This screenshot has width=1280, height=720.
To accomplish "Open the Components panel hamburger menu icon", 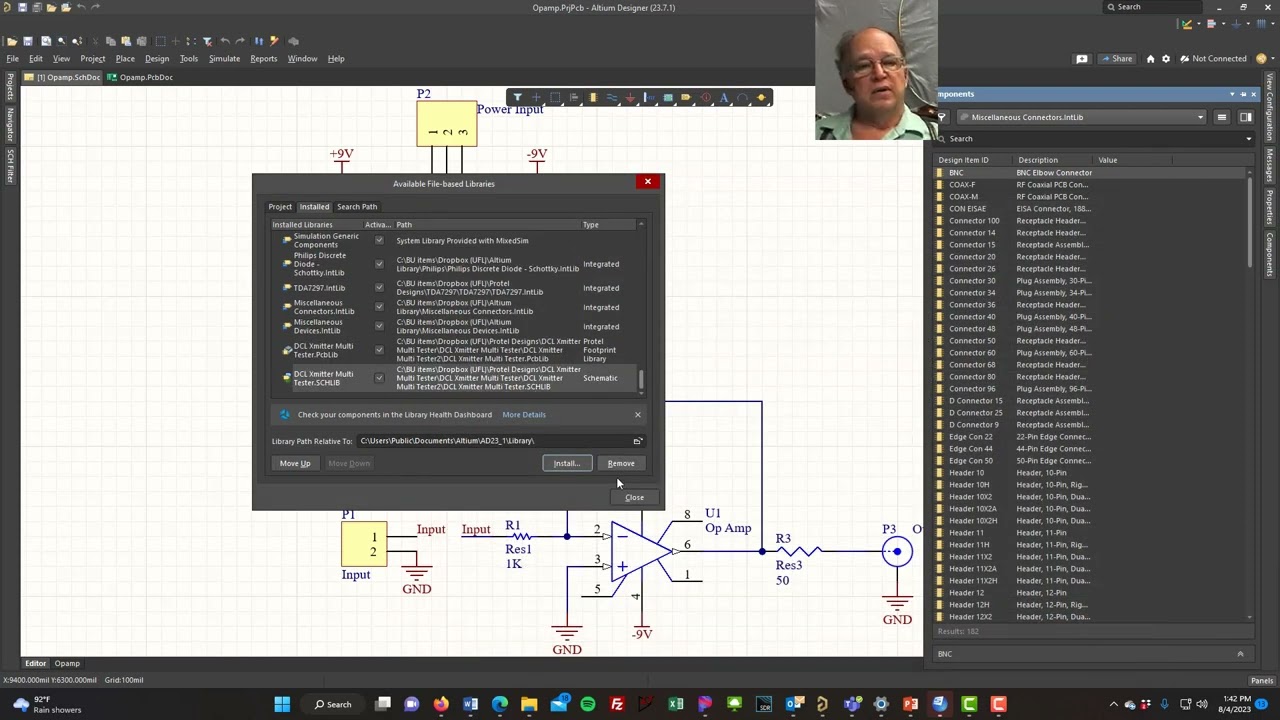I will pyautogui.click(x=1221, y=117).
